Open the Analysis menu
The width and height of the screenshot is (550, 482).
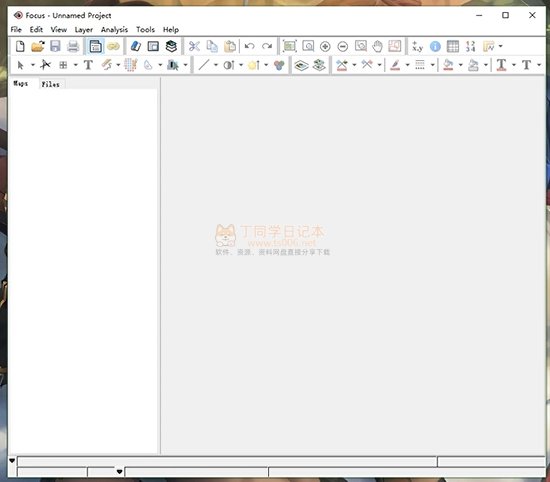coord(114,29)
